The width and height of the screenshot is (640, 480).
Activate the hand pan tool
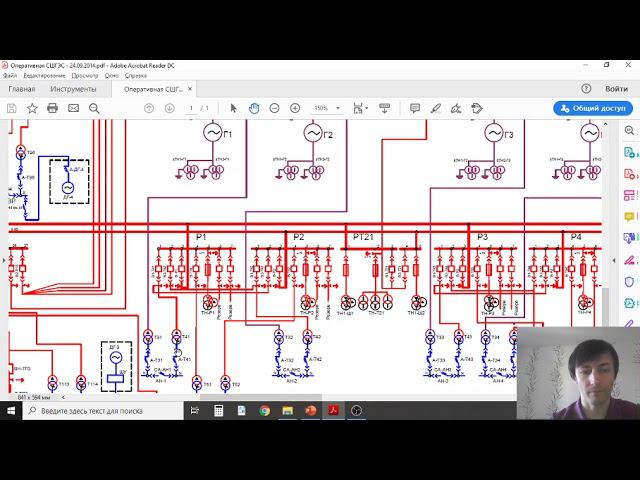point(254,108)
